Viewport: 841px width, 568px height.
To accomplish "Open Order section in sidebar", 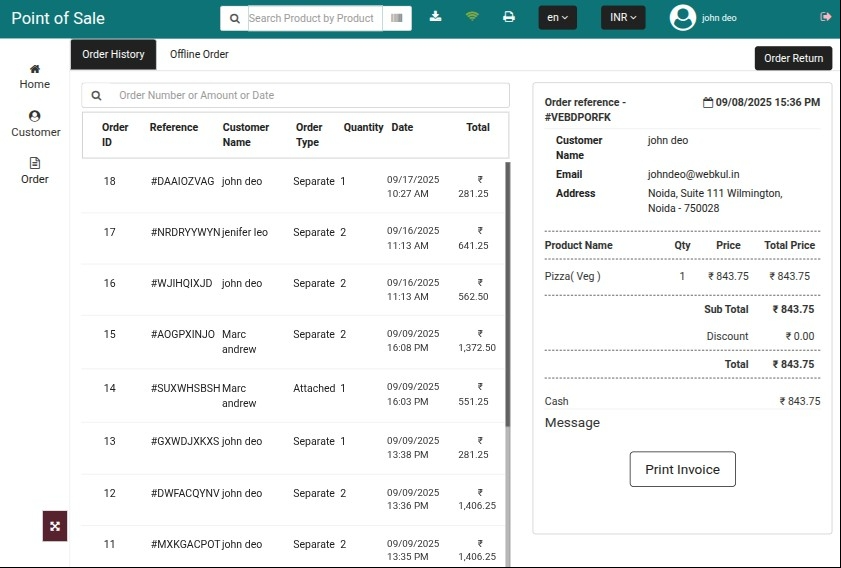I will point(35,171).
